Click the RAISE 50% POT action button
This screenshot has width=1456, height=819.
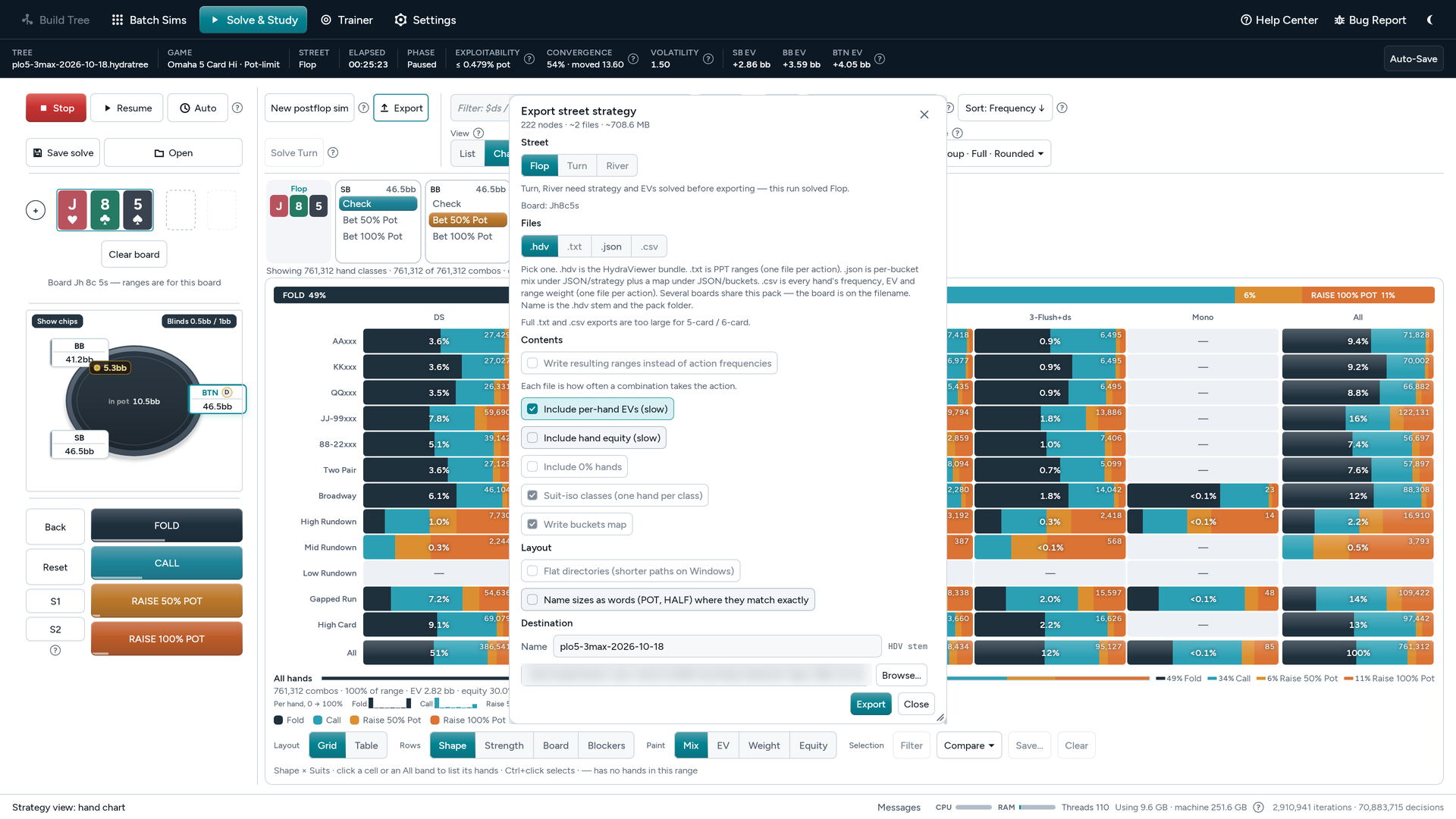click(167, 601)
